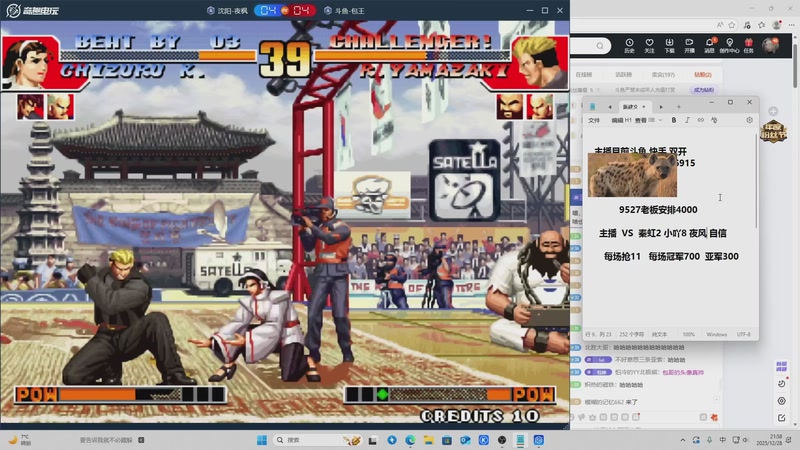The image size is (800, 450).
Task: Click the notepad app icon in its title bar
Action: [x=593, y=107]
